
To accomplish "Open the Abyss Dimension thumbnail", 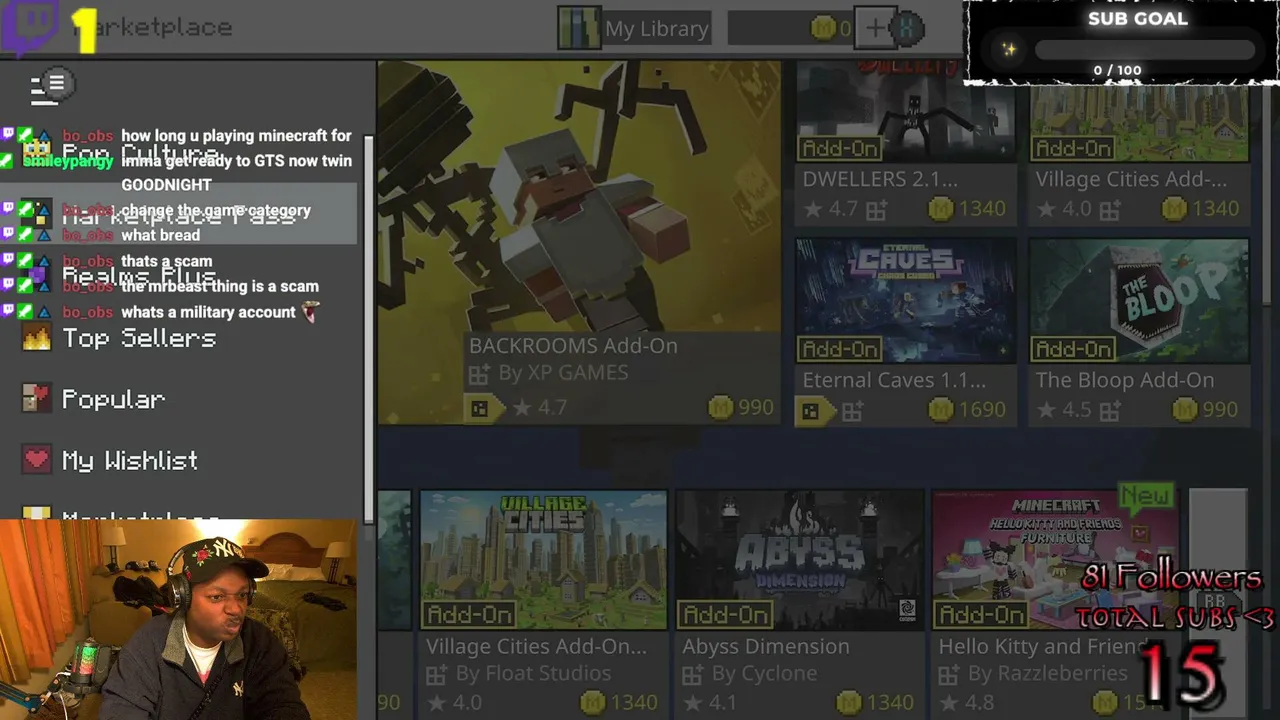I will [799, 560].
